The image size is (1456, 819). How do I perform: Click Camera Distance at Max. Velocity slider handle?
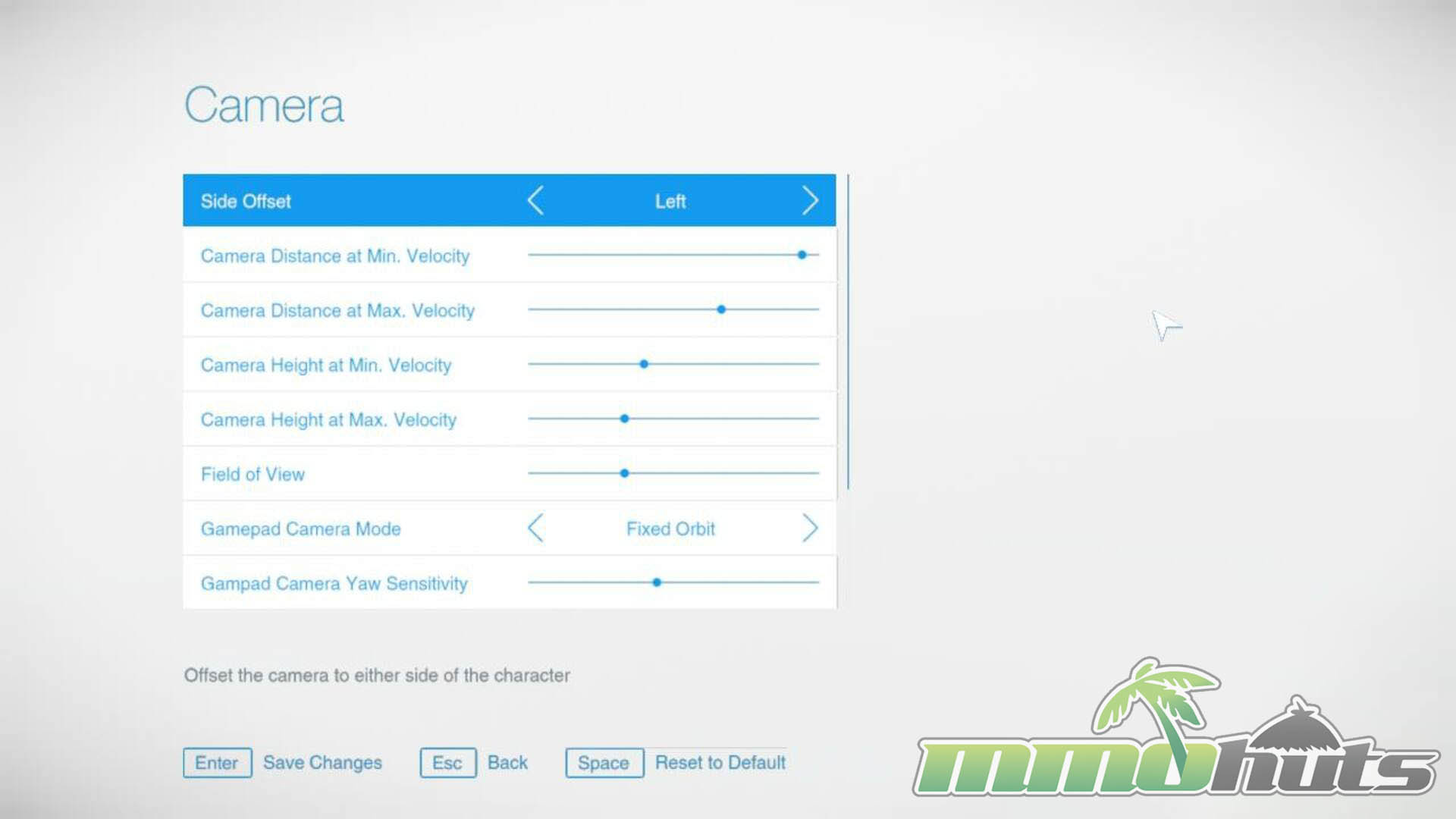[721, 310]
